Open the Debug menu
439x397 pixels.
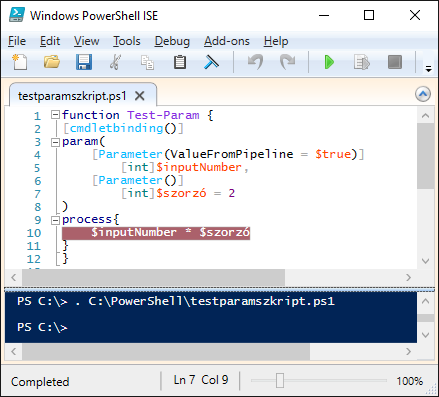(x=172, y=41)
